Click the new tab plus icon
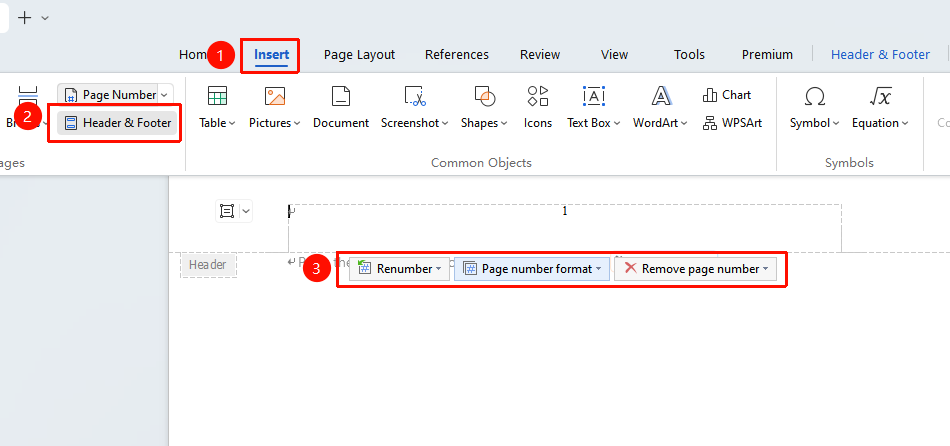The width and height of the screenshot is (950, 446). (x=25, y=18)
